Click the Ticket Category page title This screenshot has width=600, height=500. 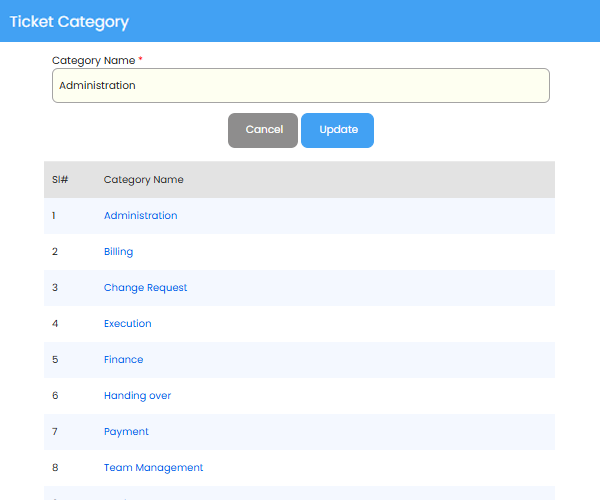[x=69, y=22]
